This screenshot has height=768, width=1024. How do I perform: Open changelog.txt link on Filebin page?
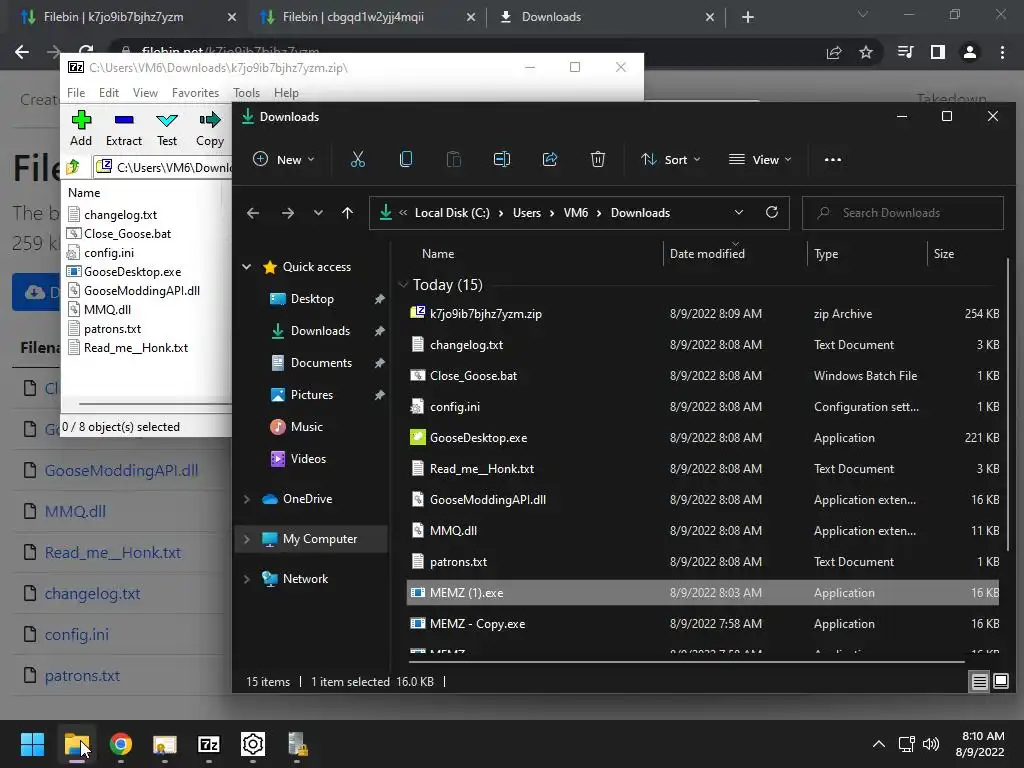92,594
